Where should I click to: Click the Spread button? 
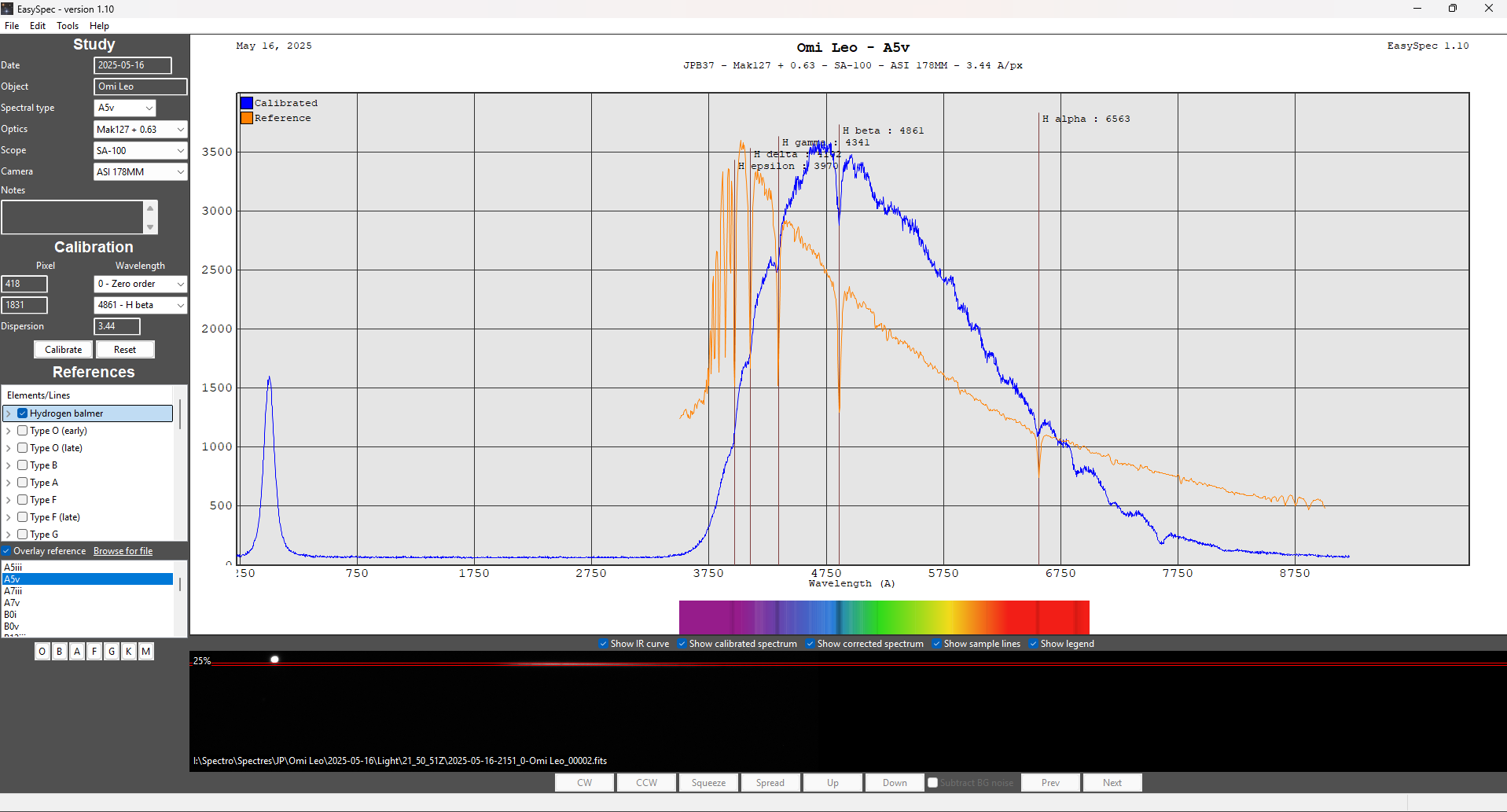[770, 783]
